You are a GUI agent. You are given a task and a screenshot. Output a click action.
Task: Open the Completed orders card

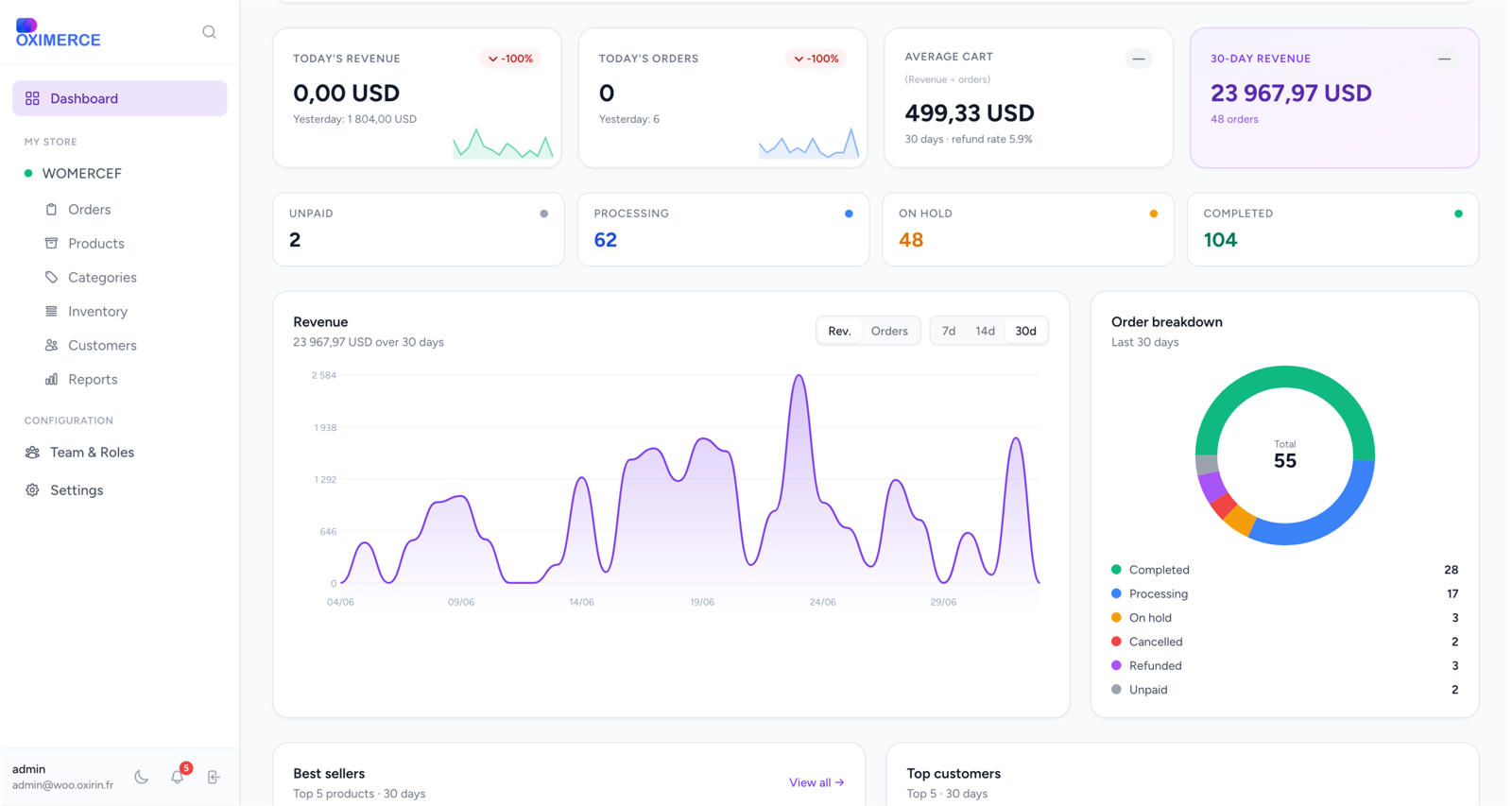coord(1332,230)
